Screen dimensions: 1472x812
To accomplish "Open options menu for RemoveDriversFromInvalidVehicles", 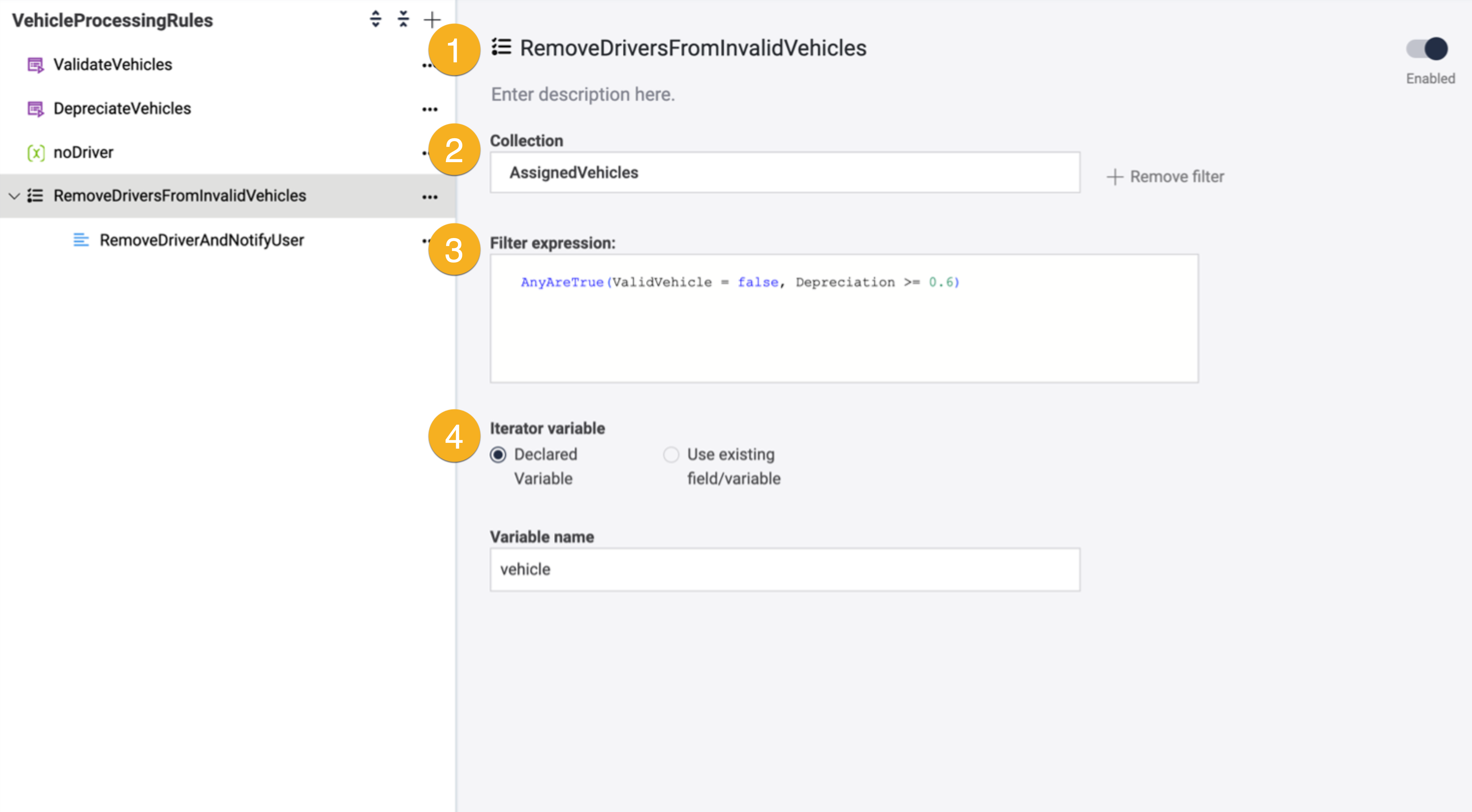I will 430,197.
